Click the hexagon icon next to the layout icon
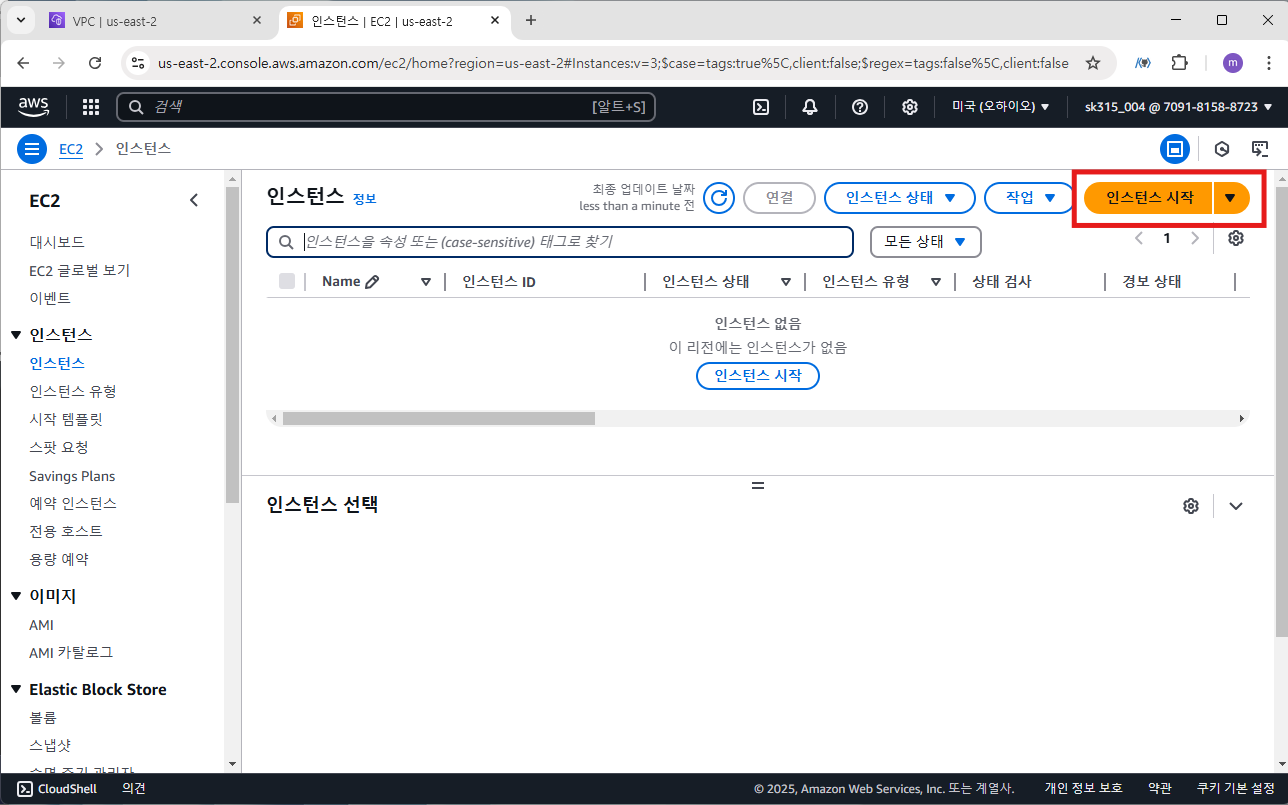This screenshot has width=1288, height=805. pyautogui.click(x=1222, y=149)
